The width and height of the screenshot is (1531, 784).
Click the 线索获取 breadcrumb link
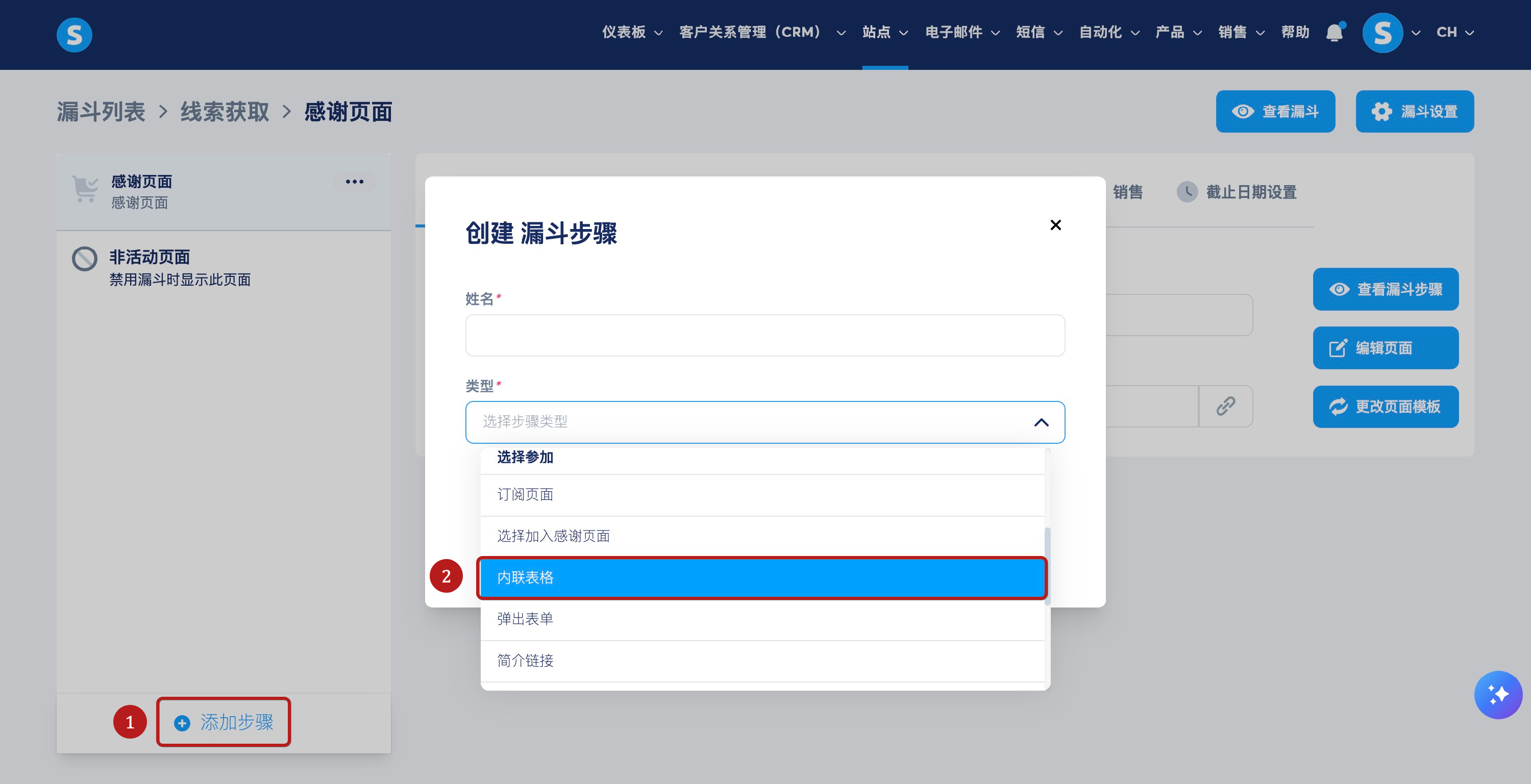(x=225, y=112)
